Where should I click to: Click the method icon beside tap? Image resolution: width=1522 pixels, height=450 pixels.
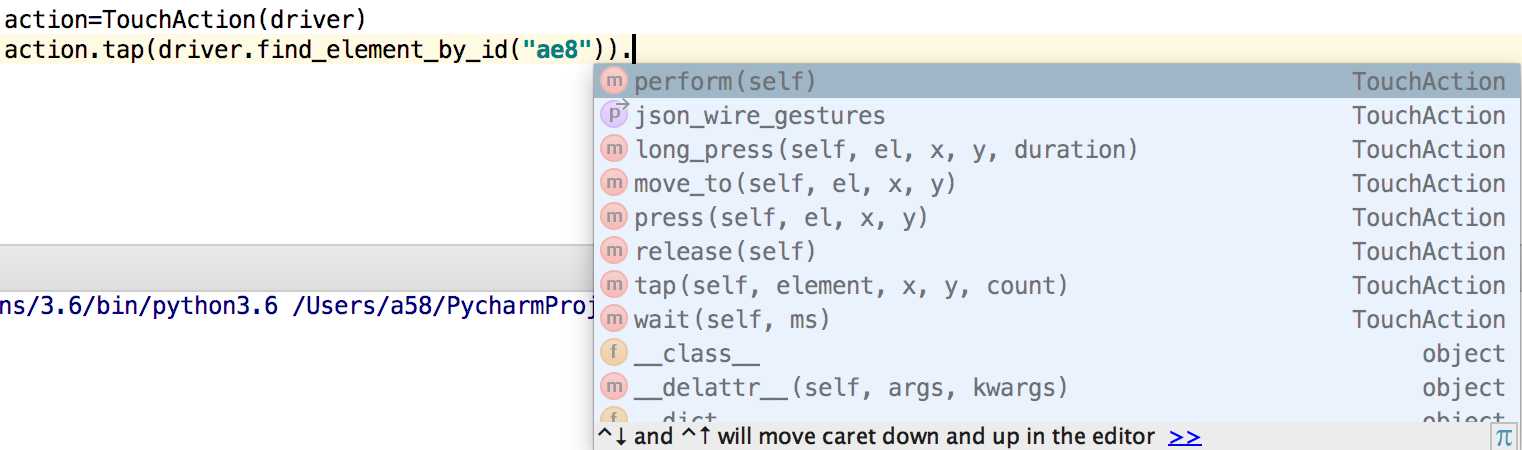pyautogui.click(x=613, y=286)
